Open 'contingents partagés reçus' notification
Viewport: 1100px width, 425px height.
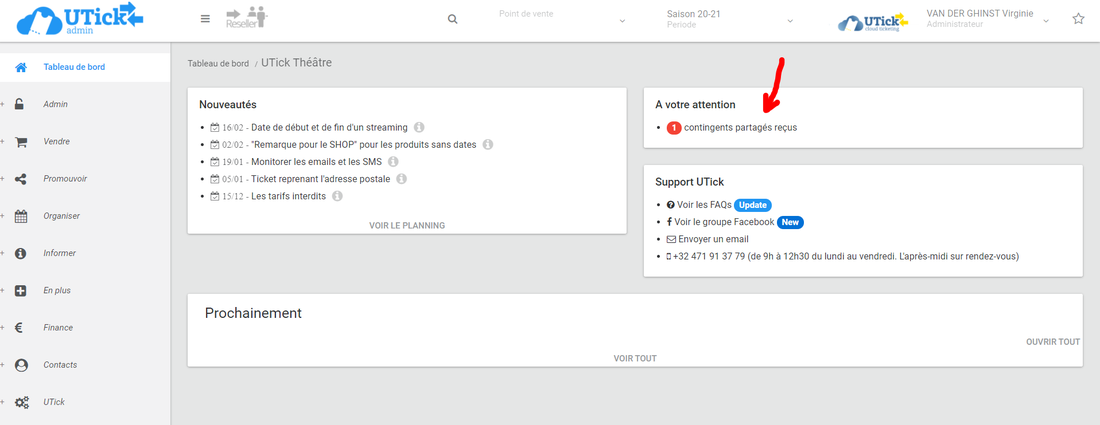740,128
